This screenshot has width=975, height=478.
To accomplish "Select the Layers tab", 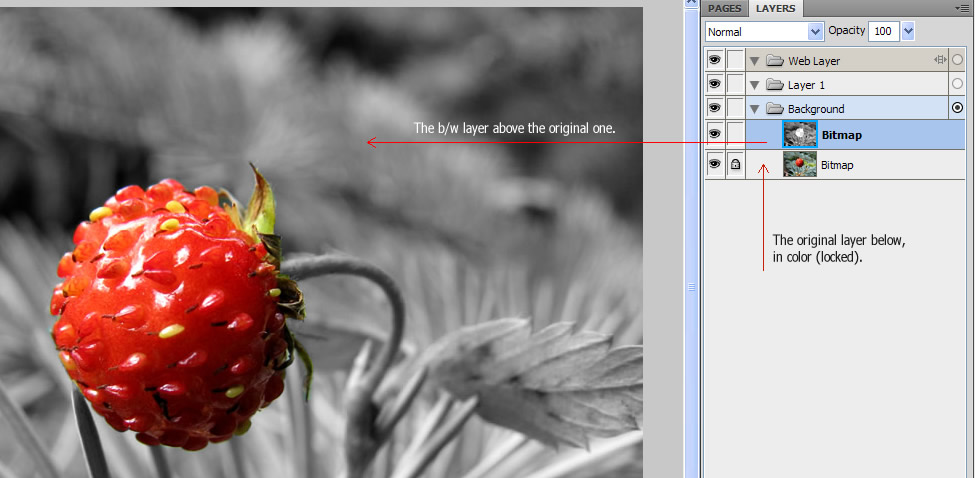I will (x=775, y=8).
